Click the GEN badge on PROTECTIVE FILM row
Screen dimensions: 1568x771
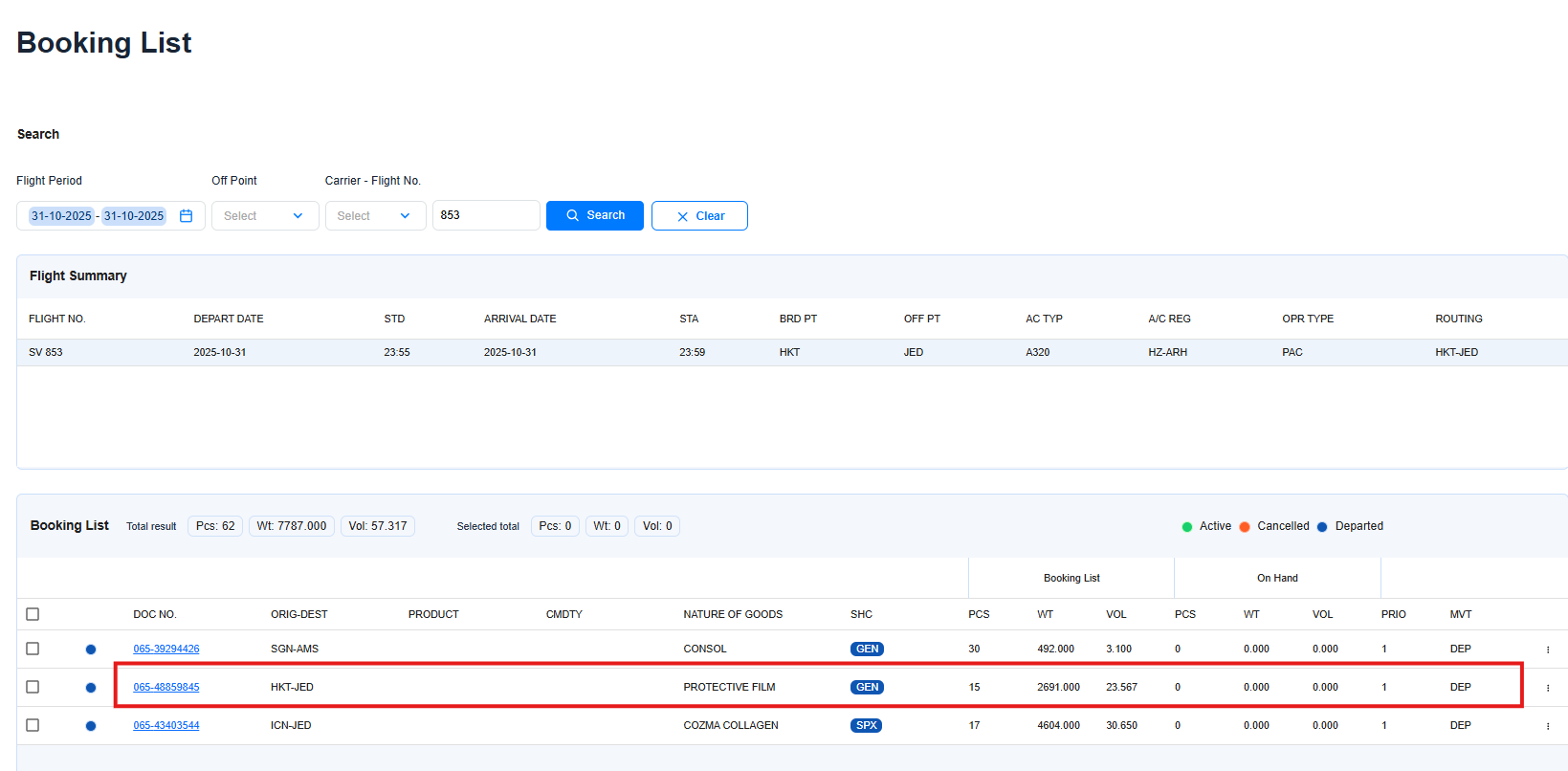pos(867,688)
